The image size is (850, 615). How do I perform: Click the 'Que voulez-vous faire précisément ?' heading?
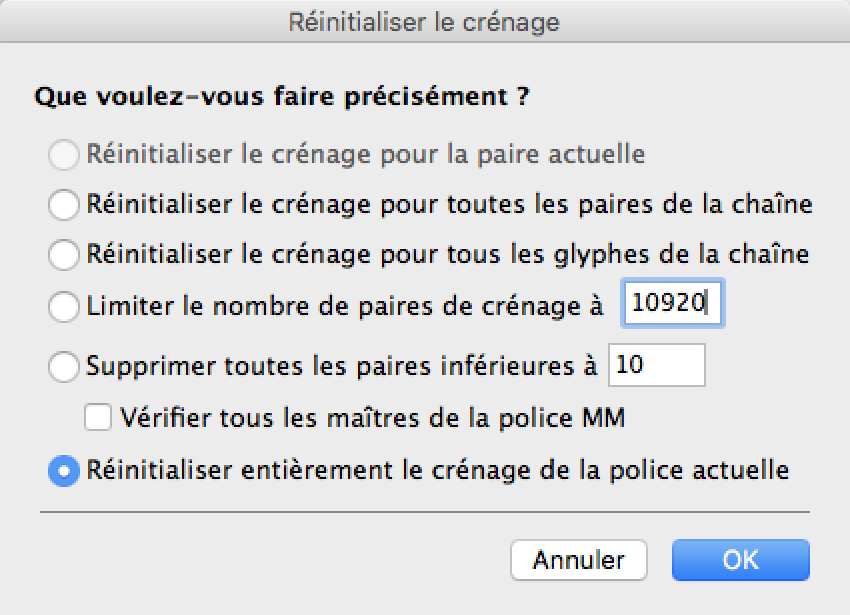point(281,99)
